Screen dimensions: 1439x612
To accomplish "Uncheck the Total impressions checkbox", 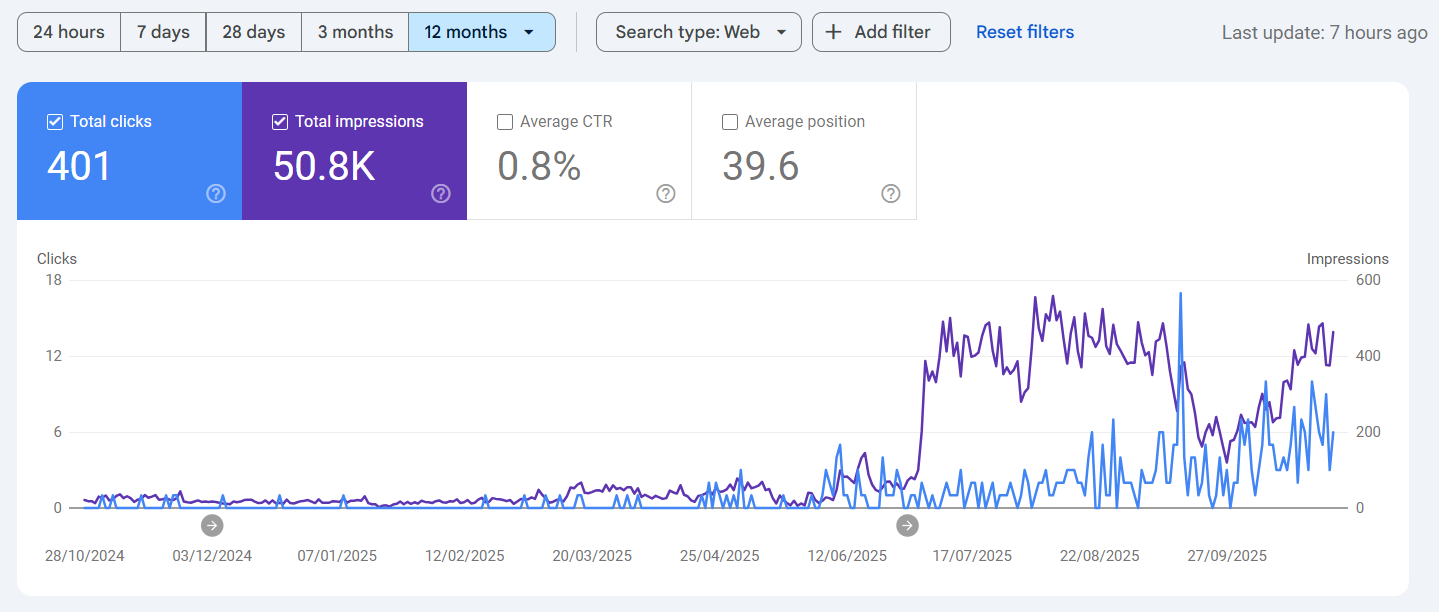I will 279,121.
